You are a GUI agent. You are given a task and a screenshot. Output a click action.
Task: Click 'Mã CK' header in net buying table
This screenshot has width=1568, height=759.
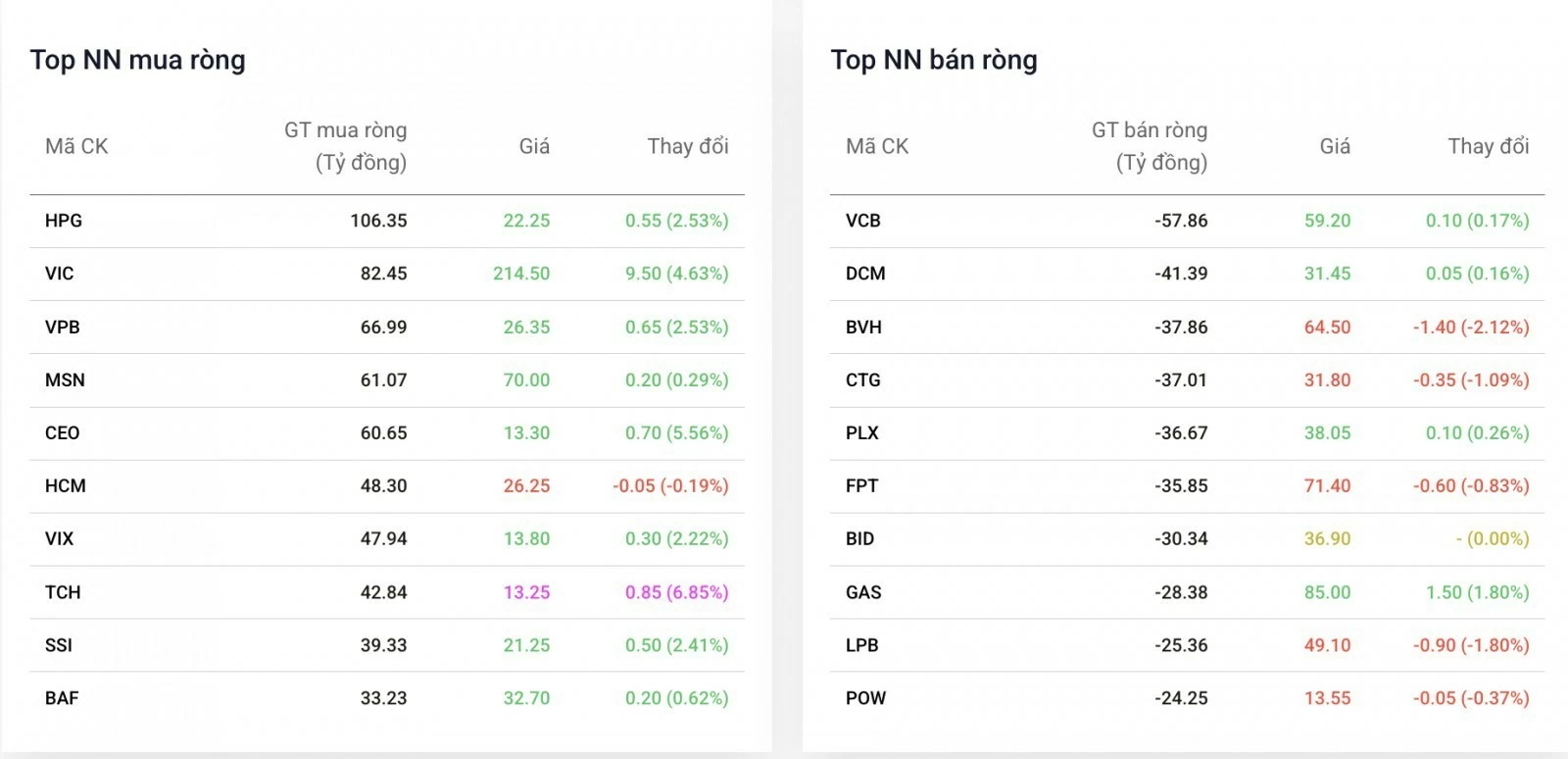point(76,146)
